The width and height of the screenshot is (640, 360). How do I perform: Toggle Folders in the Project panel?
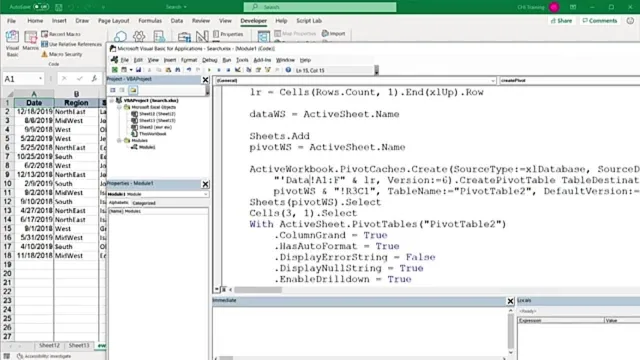click(x=133, y=90)
